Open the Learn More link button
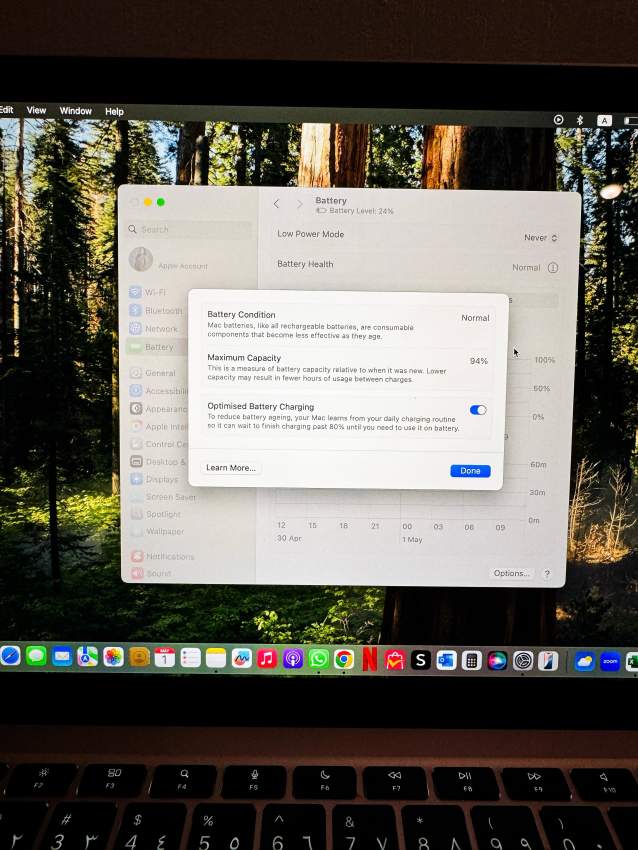The width and height of the screenshot is (638, 850). click(x=230, y=468)
